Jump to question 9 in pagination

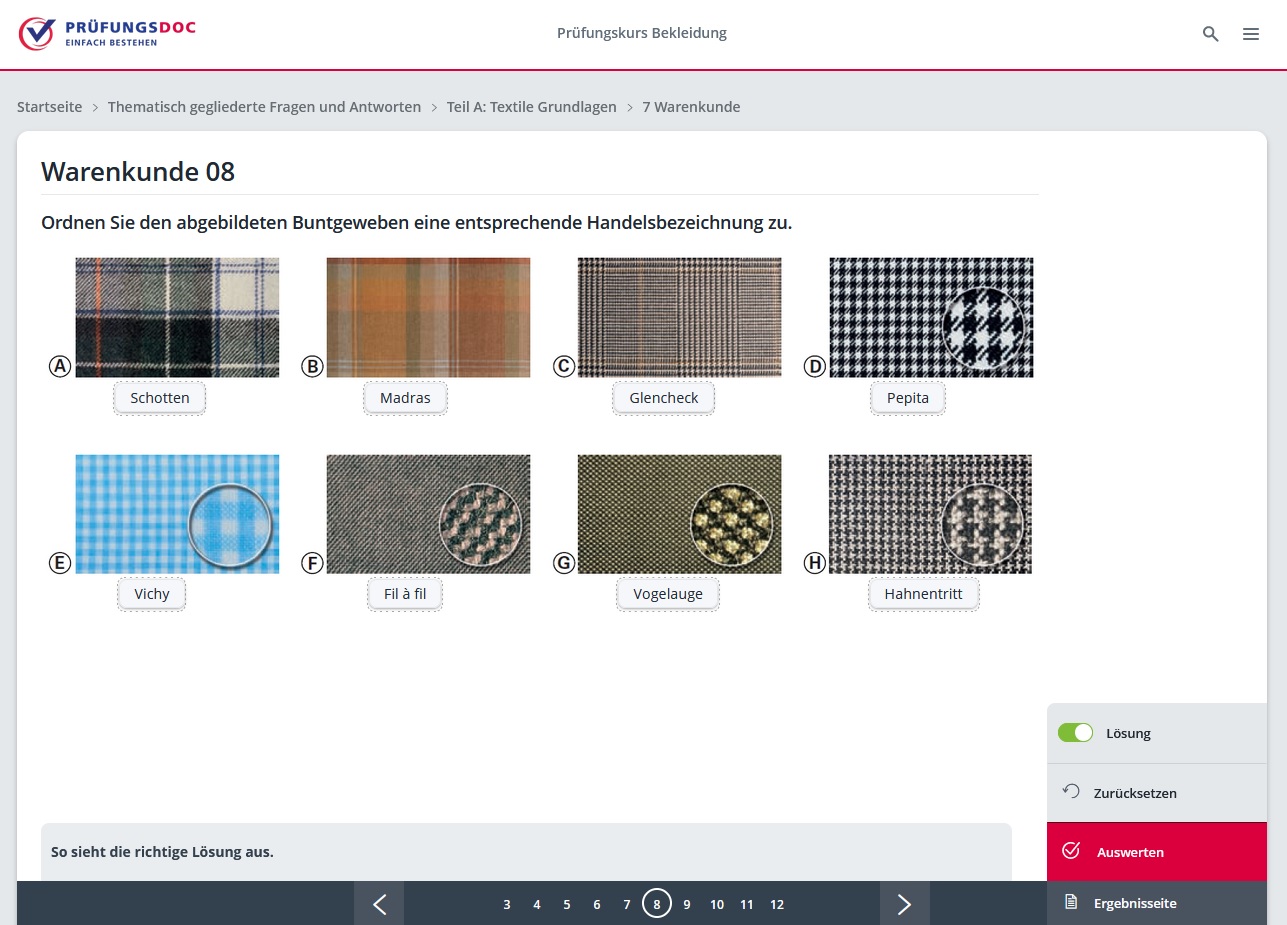687,904
